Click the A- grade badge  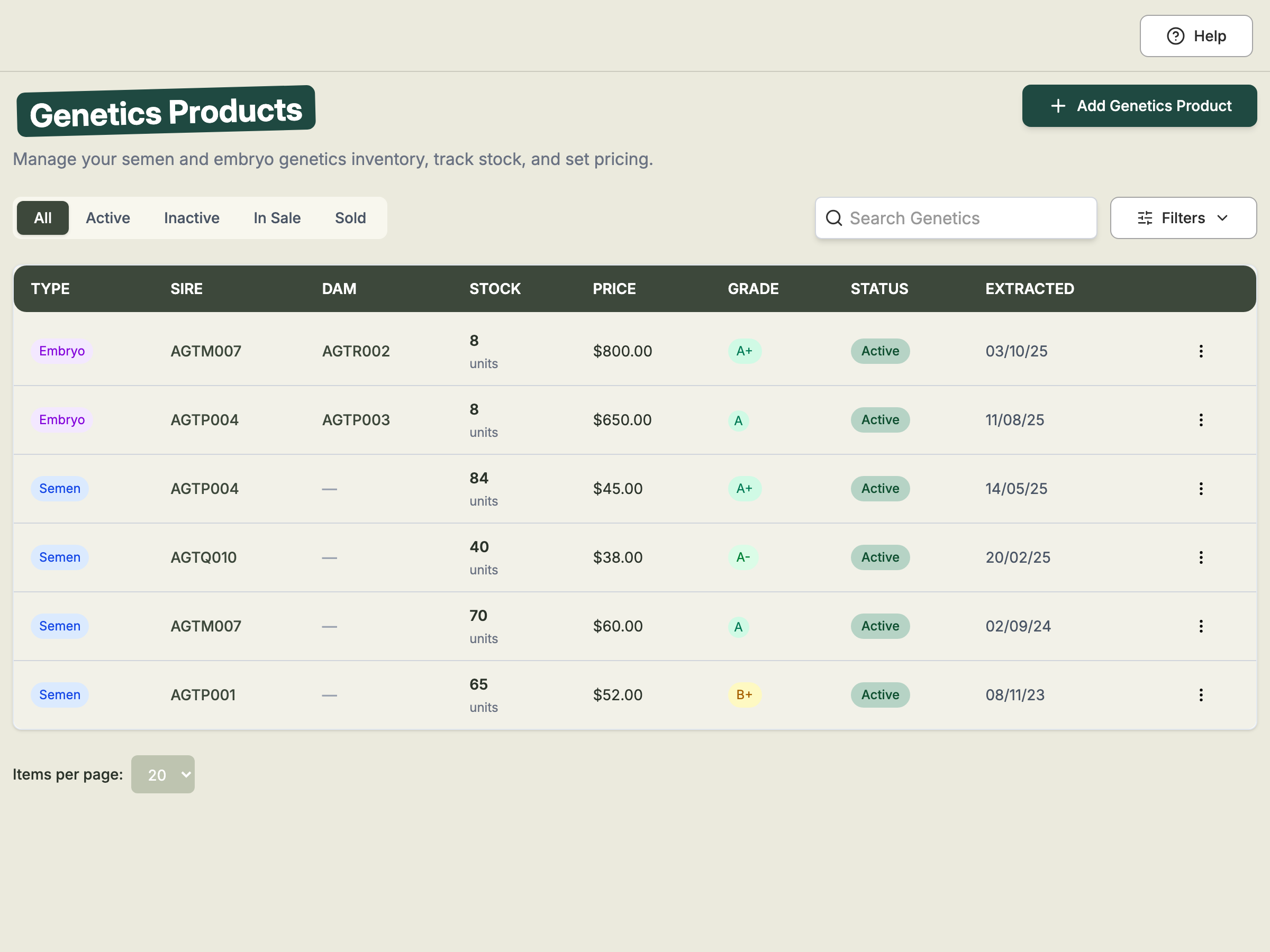pyautogui.click(x=743, y=557)
